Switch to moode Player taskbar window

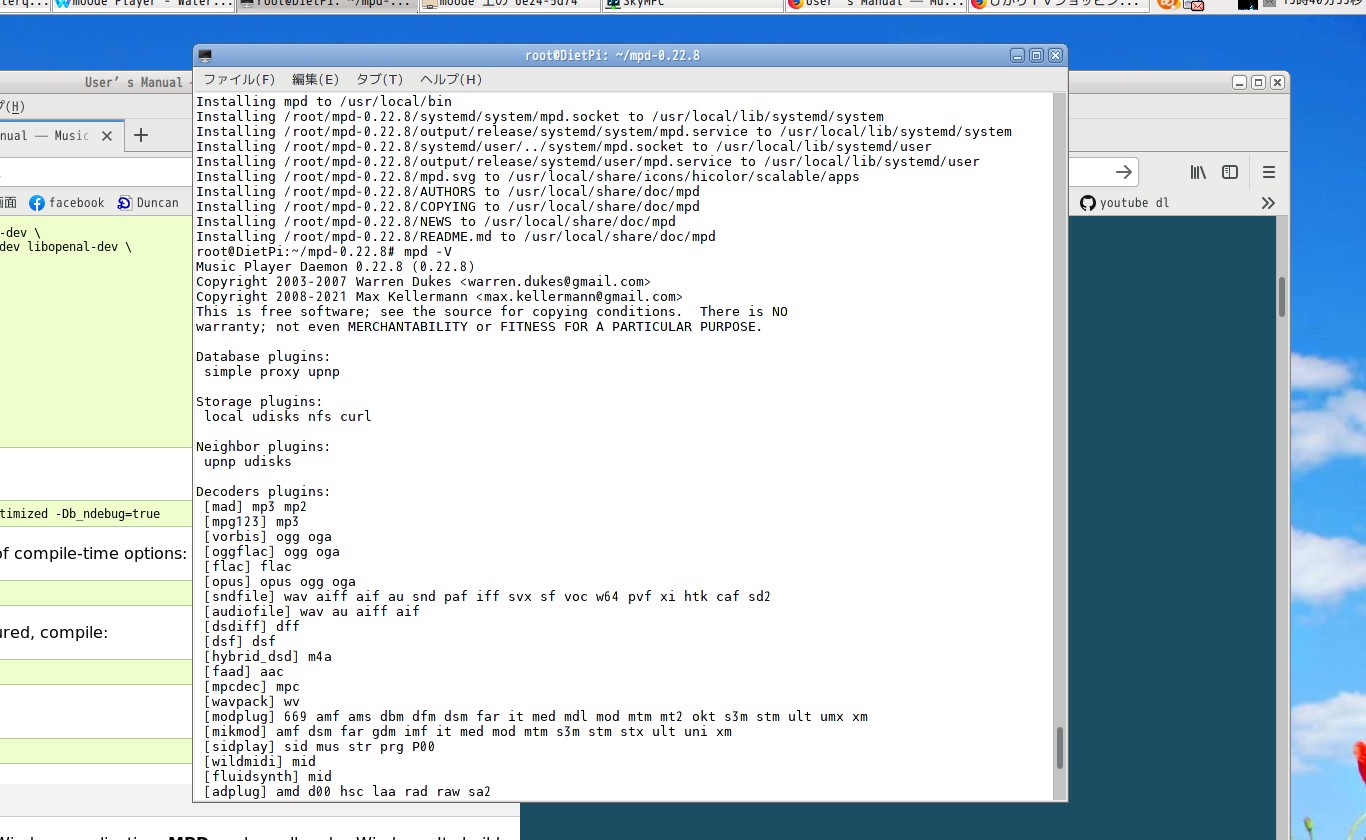(x=144, y=4)
